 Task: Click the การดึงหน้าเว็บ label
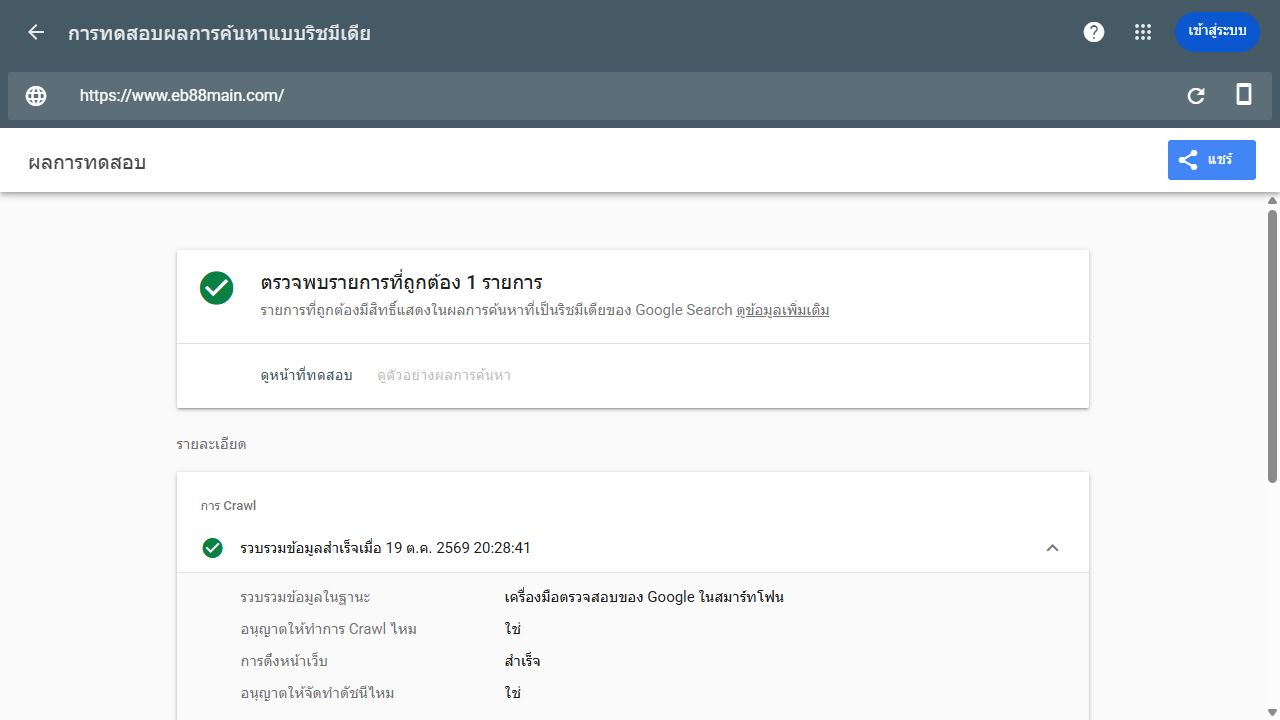click(x=284, y=662)
